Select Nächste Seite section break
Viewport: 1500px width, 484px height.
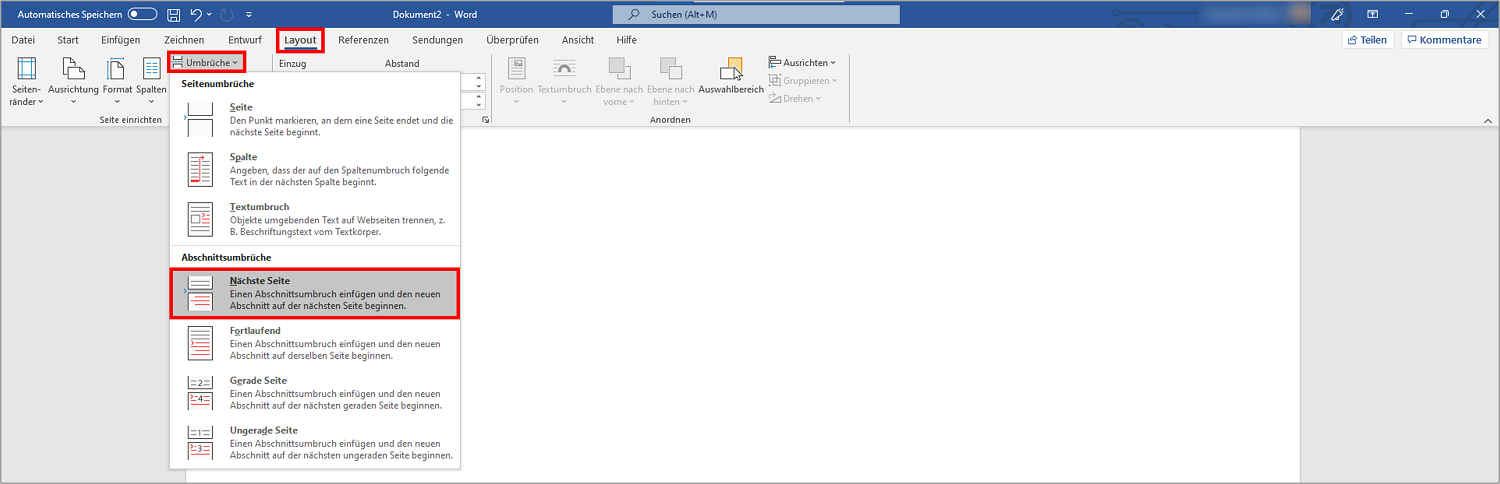click(x=314, y=294)
